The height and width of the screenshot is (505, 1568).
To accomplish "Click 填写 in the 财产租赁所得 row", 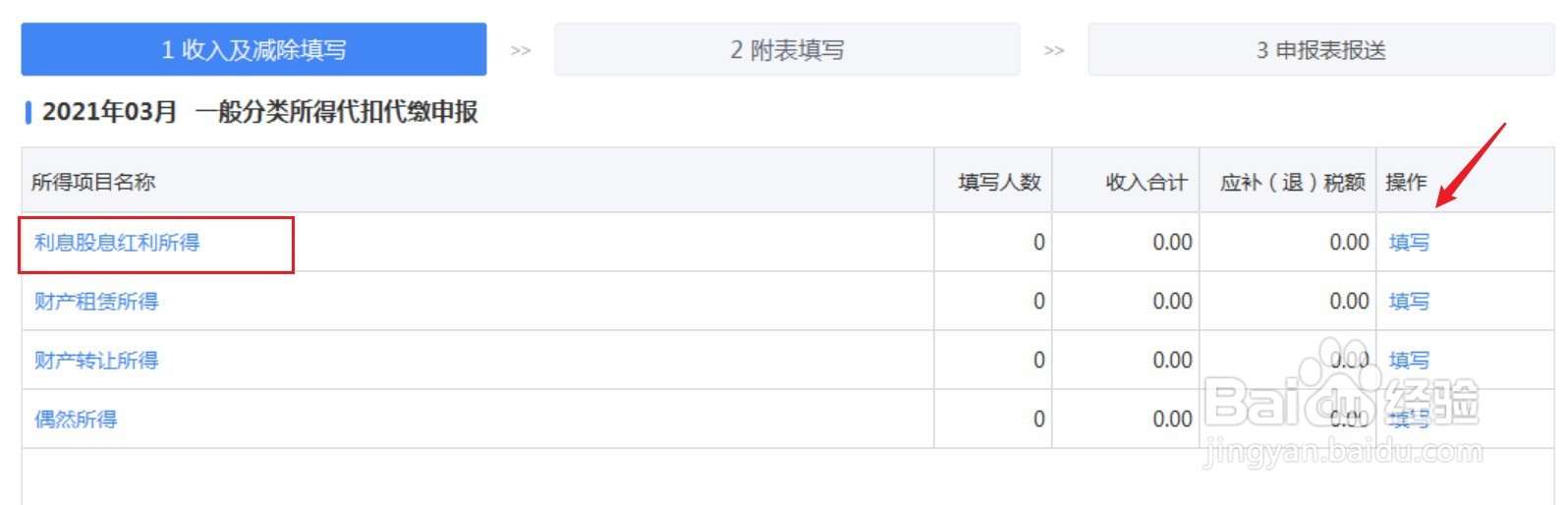I will tap(1409, 302).
